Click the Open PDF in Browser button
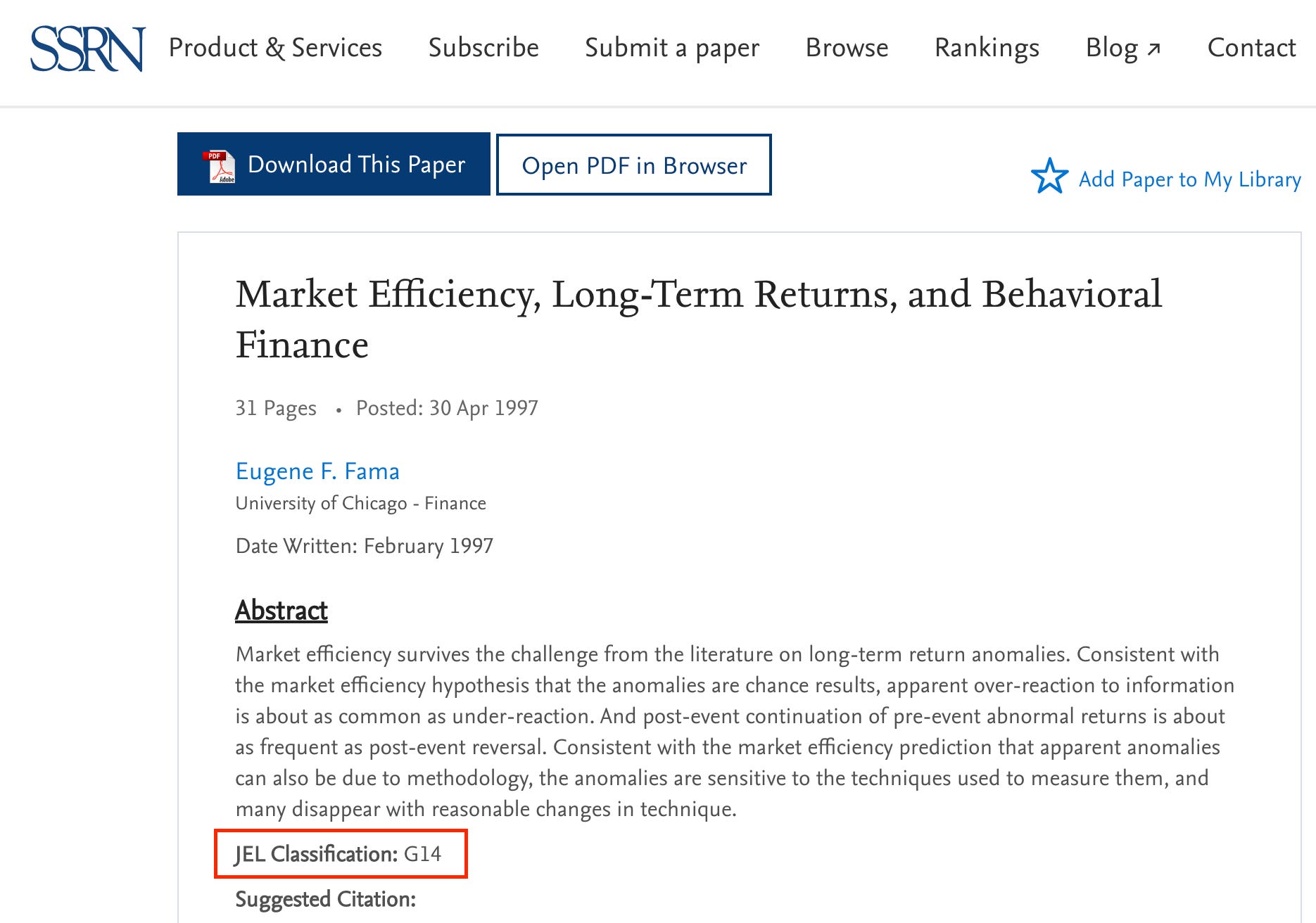1316x923 pixels. (x=633, y=165)
